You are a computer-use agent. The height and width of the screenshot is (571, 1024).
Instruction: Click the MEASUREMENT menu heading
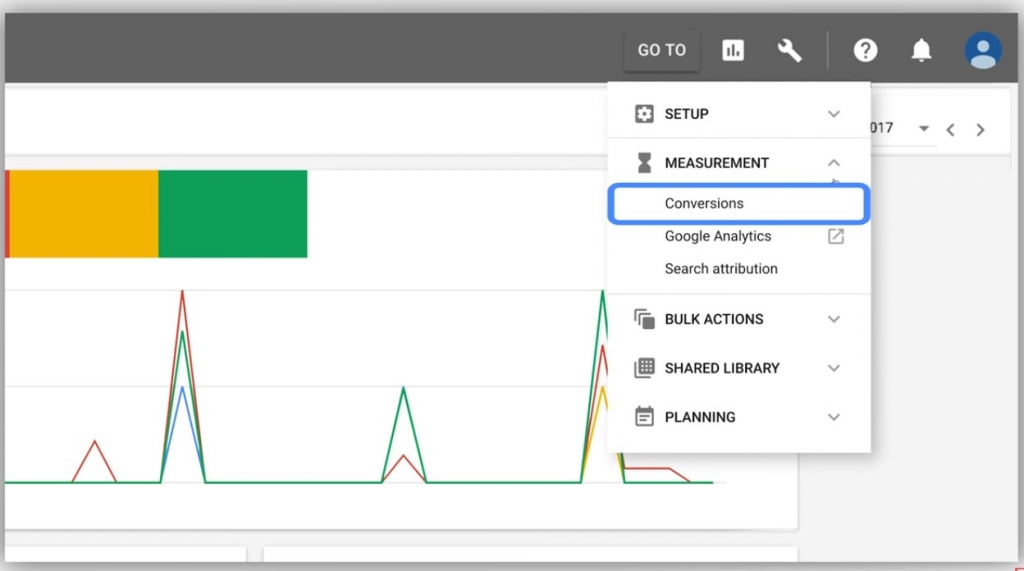(716, 163)
